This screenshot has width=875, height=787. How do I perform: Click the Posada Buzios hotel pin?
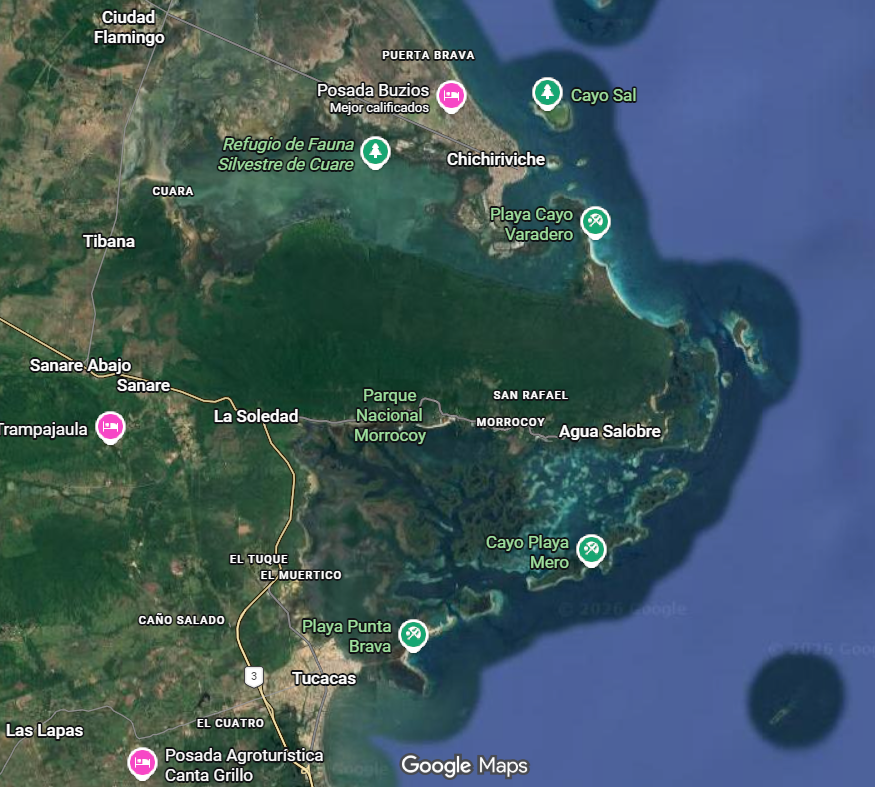coord(451,95)
